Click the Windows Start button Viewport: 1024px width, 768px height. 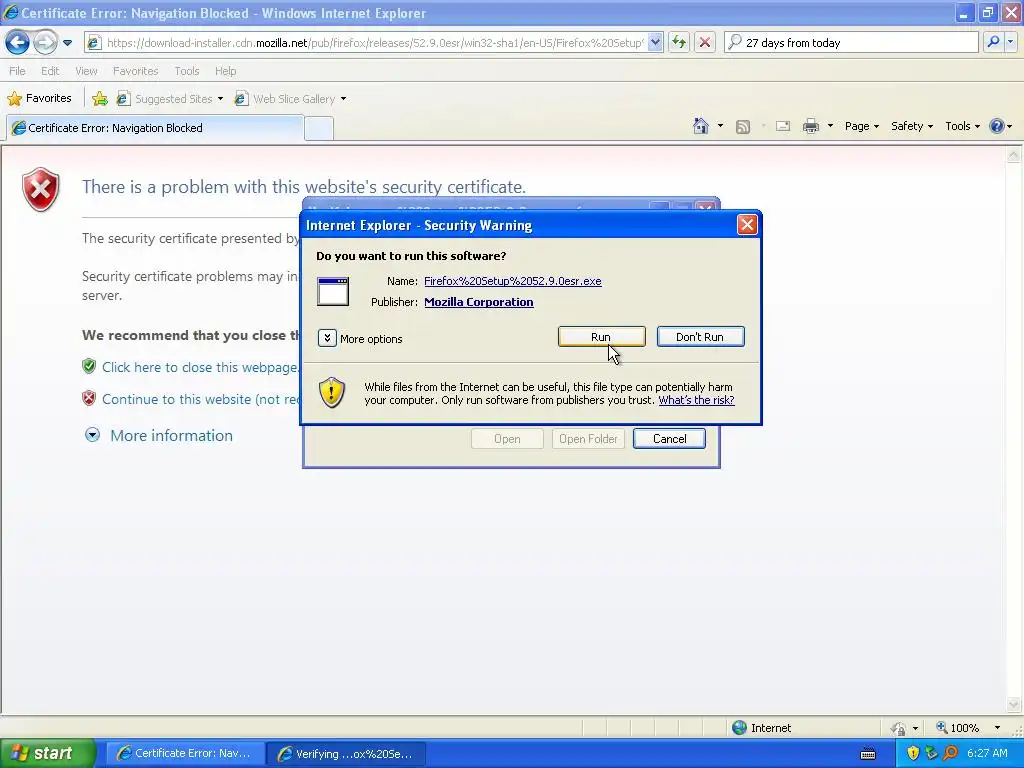point(47,754)
